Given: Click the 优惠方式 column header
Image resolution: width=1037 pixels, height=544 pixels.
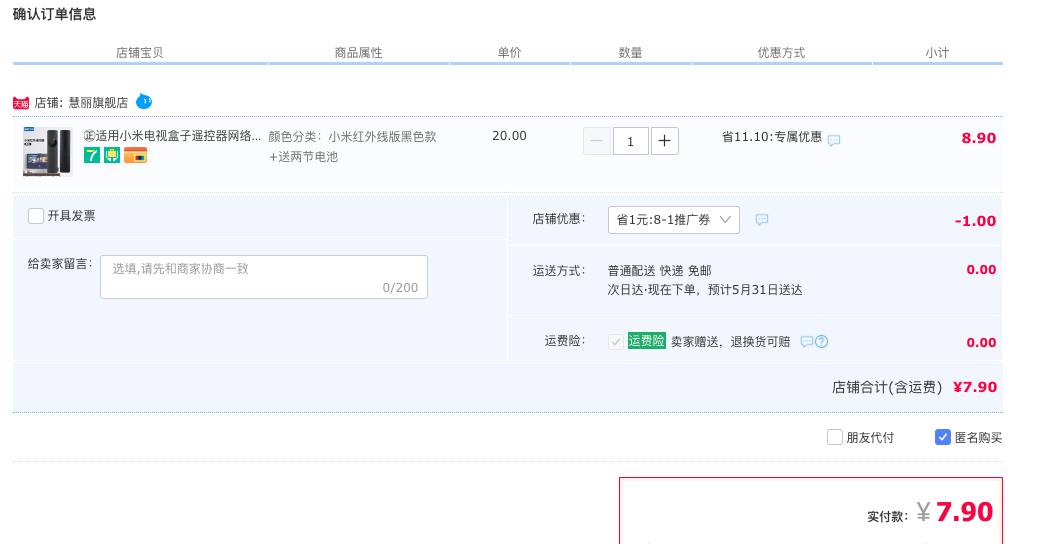Looking at the screenshot, I should pos(781,53).
